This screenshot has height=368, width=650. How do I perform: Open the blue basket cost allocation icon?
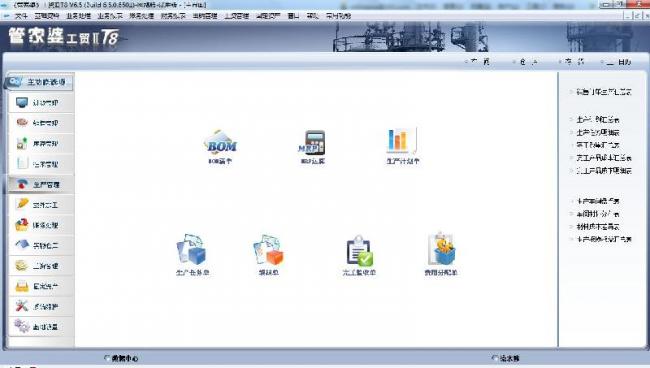point(441,254)
